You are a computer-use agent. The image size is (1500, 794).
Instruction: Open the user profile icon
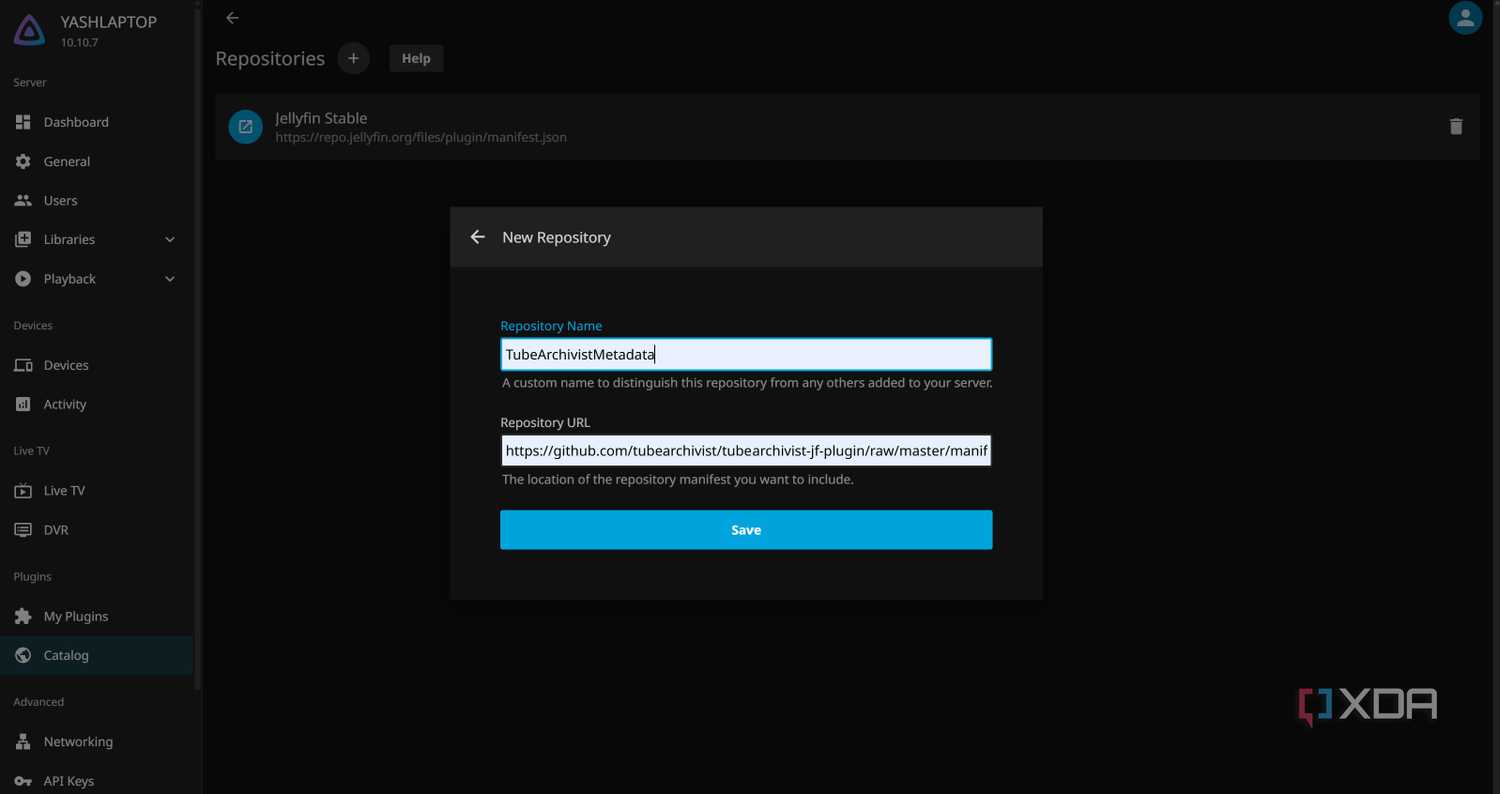(x=1465, y=18)
